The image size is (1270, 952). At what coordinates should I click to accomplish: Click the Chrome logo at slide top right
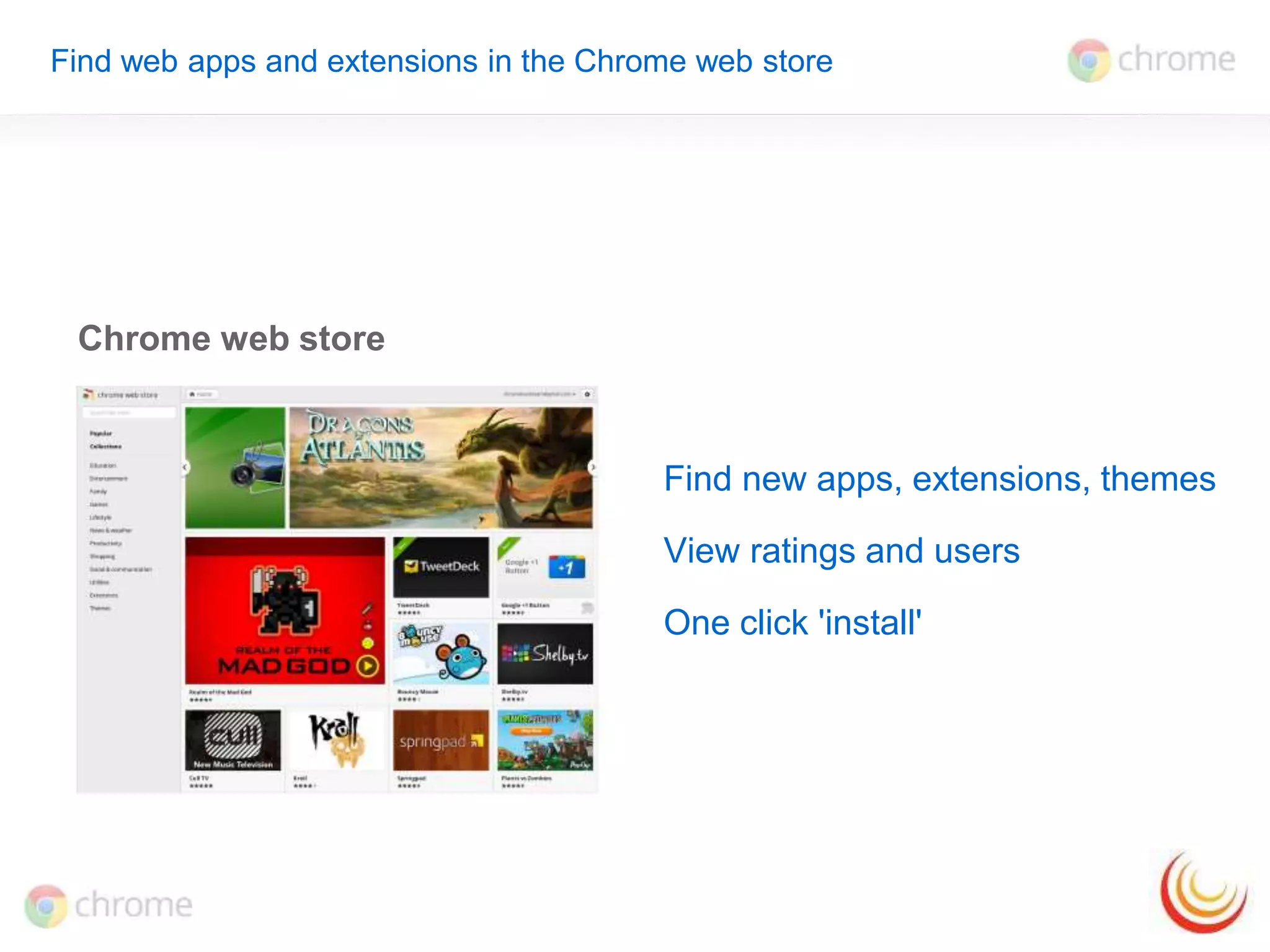1151,60
